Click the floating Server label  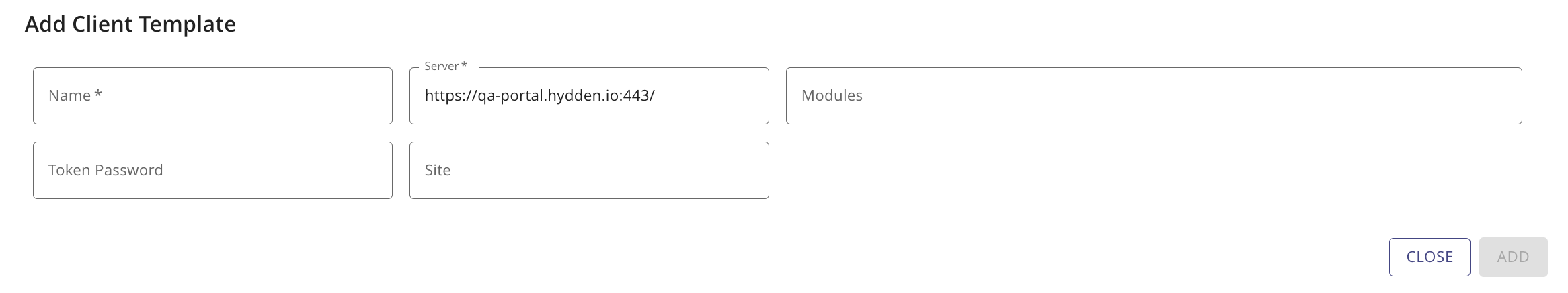coord(445,66)
